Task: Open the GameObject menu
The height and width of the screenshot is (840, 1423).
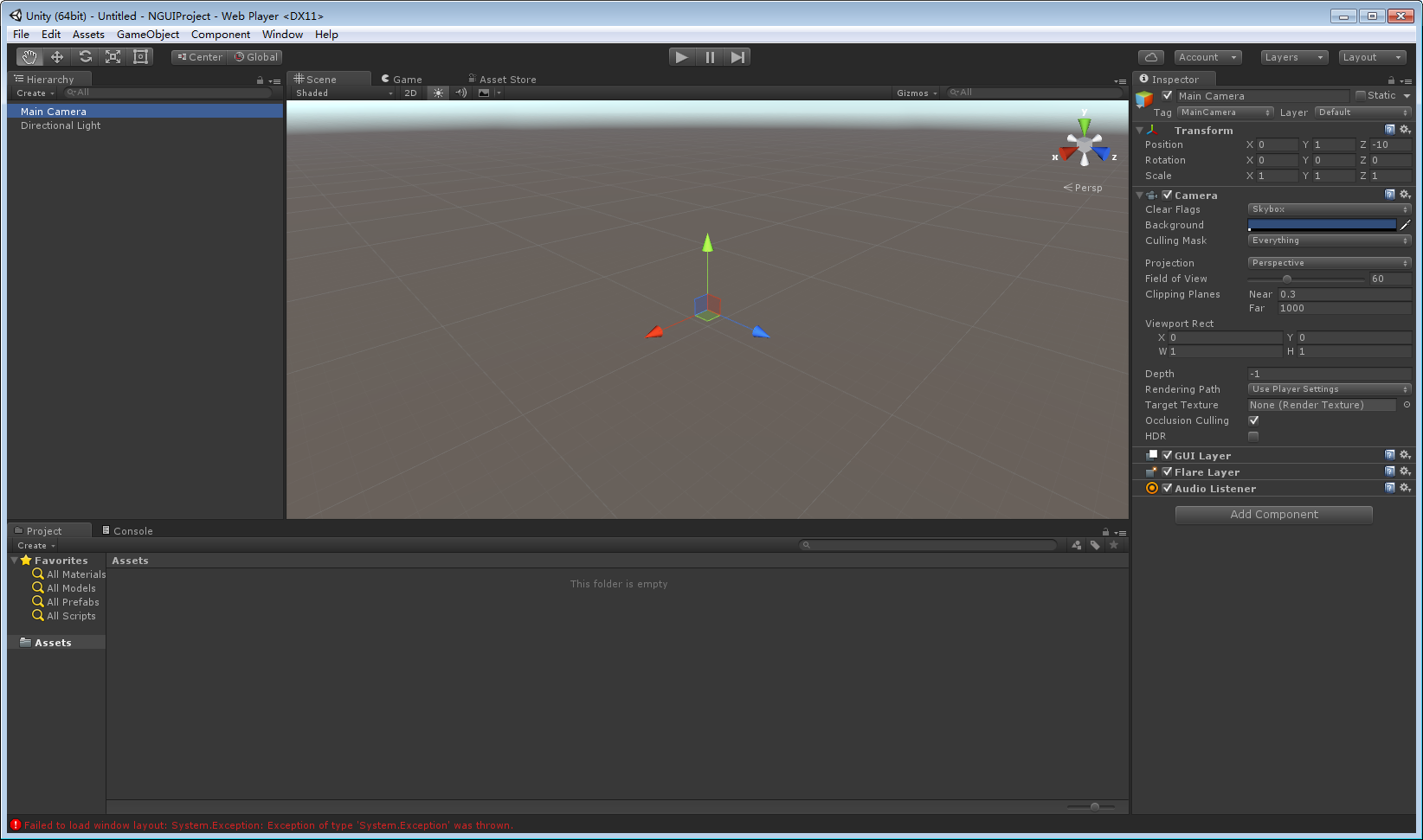Action: [148, 35]
